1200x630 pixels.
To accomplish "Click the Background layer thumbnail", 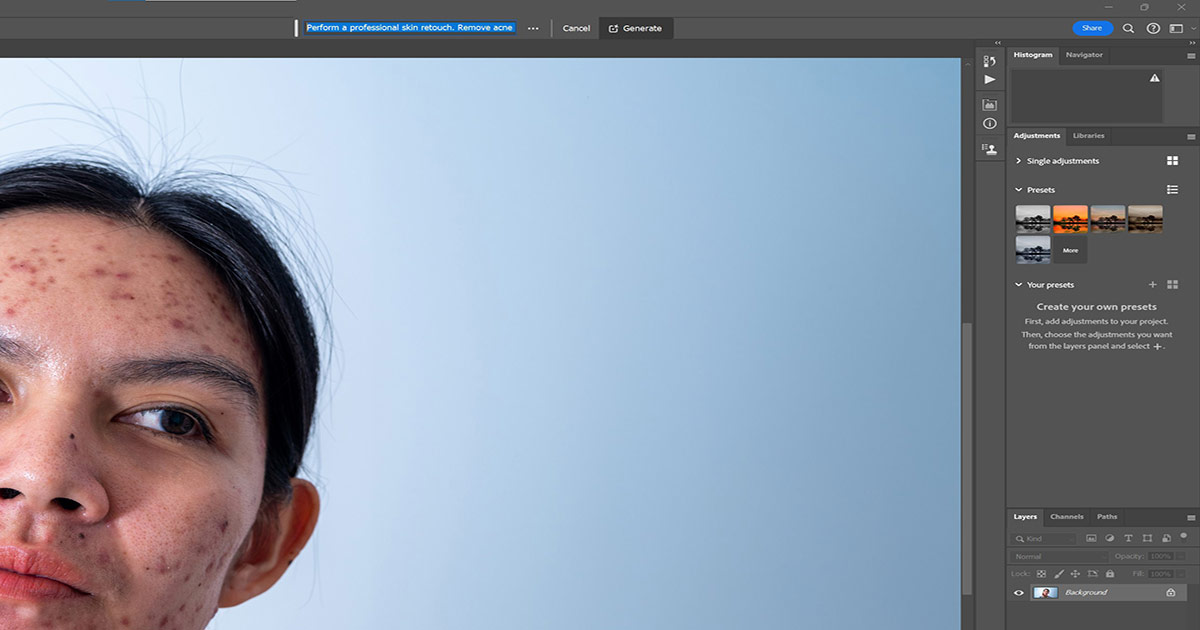I will pyautogui.click(x=1048, y=592).
